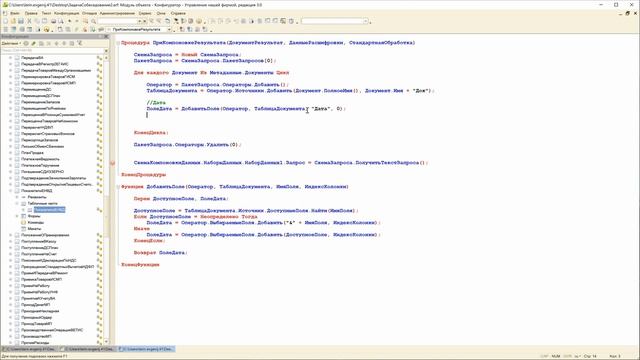Collapse the ПоказателиЕНВД tree node
Image resolution: width=640 pixels, height=360 pixels.
pyautogui.click(x=11, y=191)
